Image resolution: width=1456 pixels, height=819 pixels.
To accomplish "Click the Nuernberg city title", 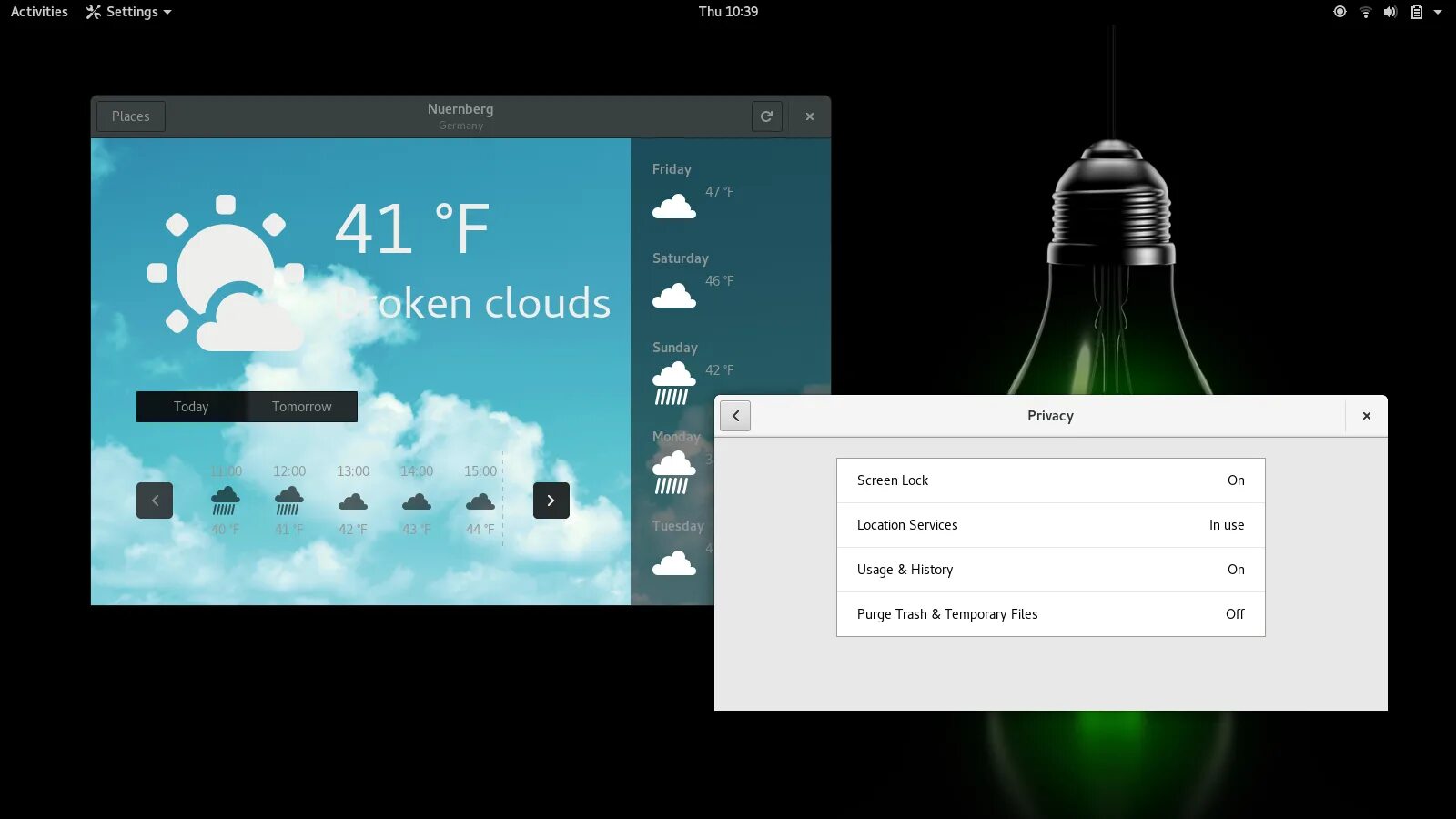I will [x=460, y=109].
